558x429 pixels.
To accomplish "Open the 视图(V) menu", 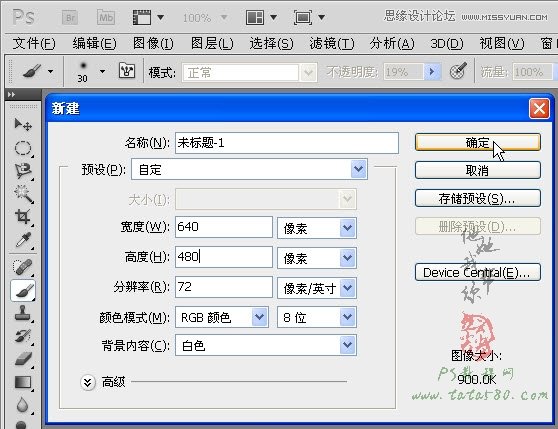I will click(502, 44).
